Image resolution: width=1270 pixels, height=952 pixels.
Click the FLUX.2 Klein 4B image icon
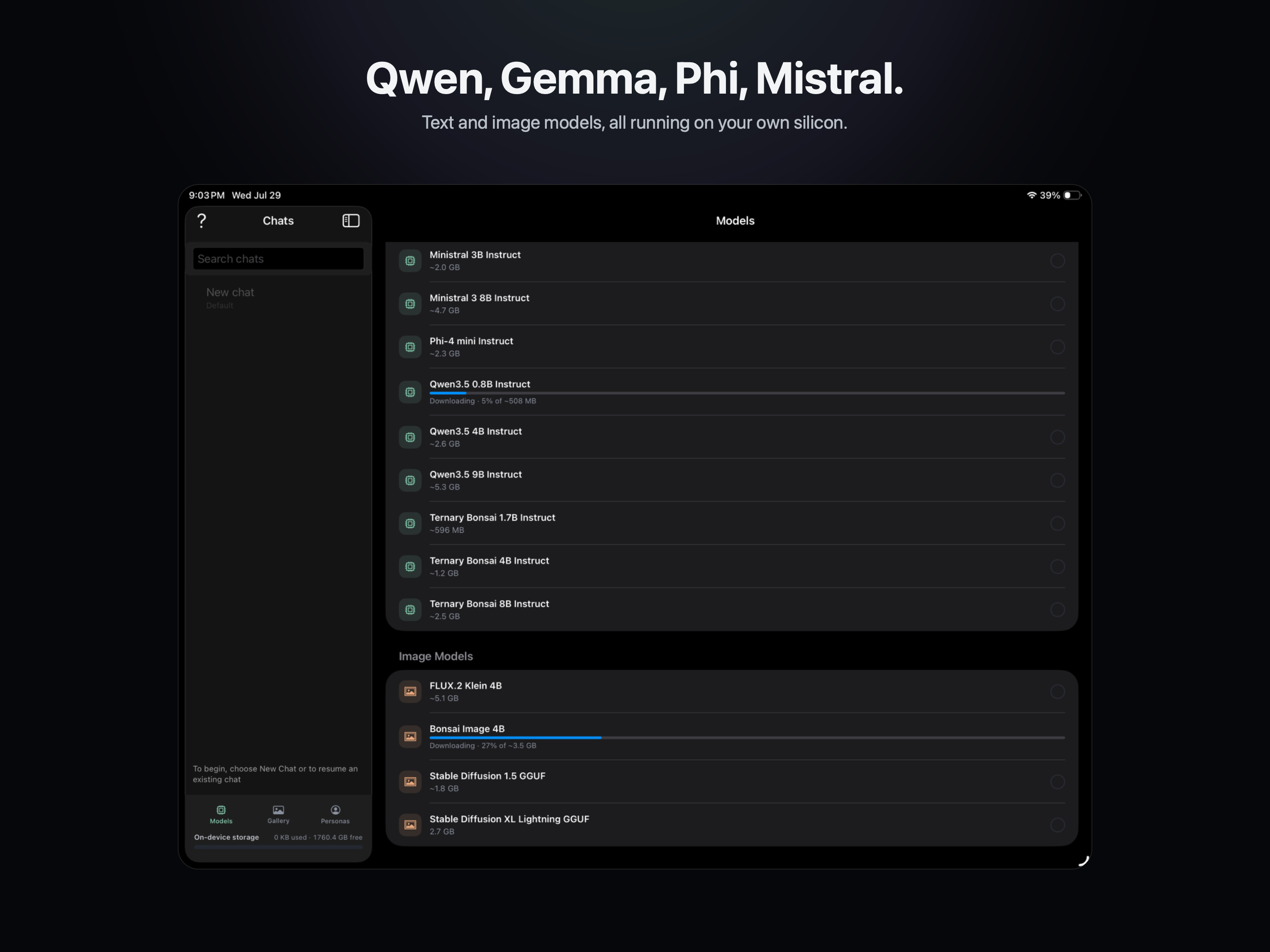pos(410,691)
